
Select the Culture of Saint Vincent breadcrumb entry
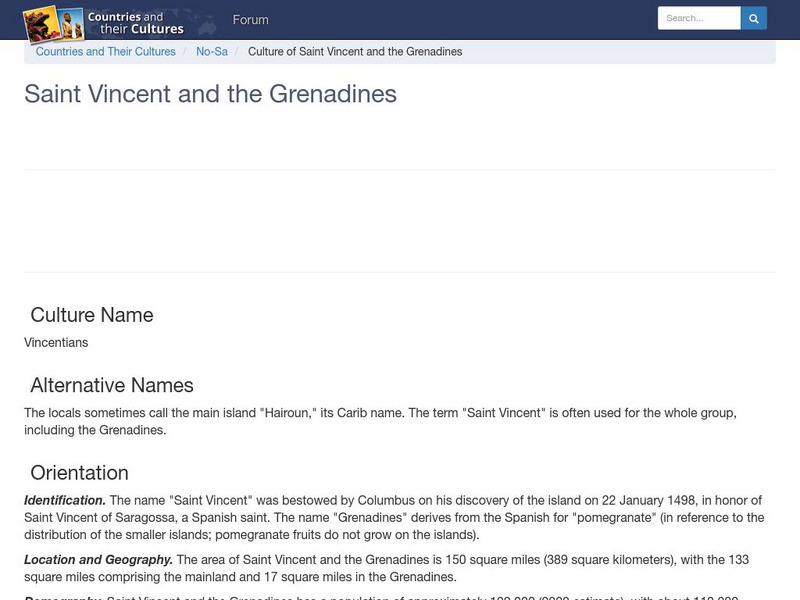point(356,51)
